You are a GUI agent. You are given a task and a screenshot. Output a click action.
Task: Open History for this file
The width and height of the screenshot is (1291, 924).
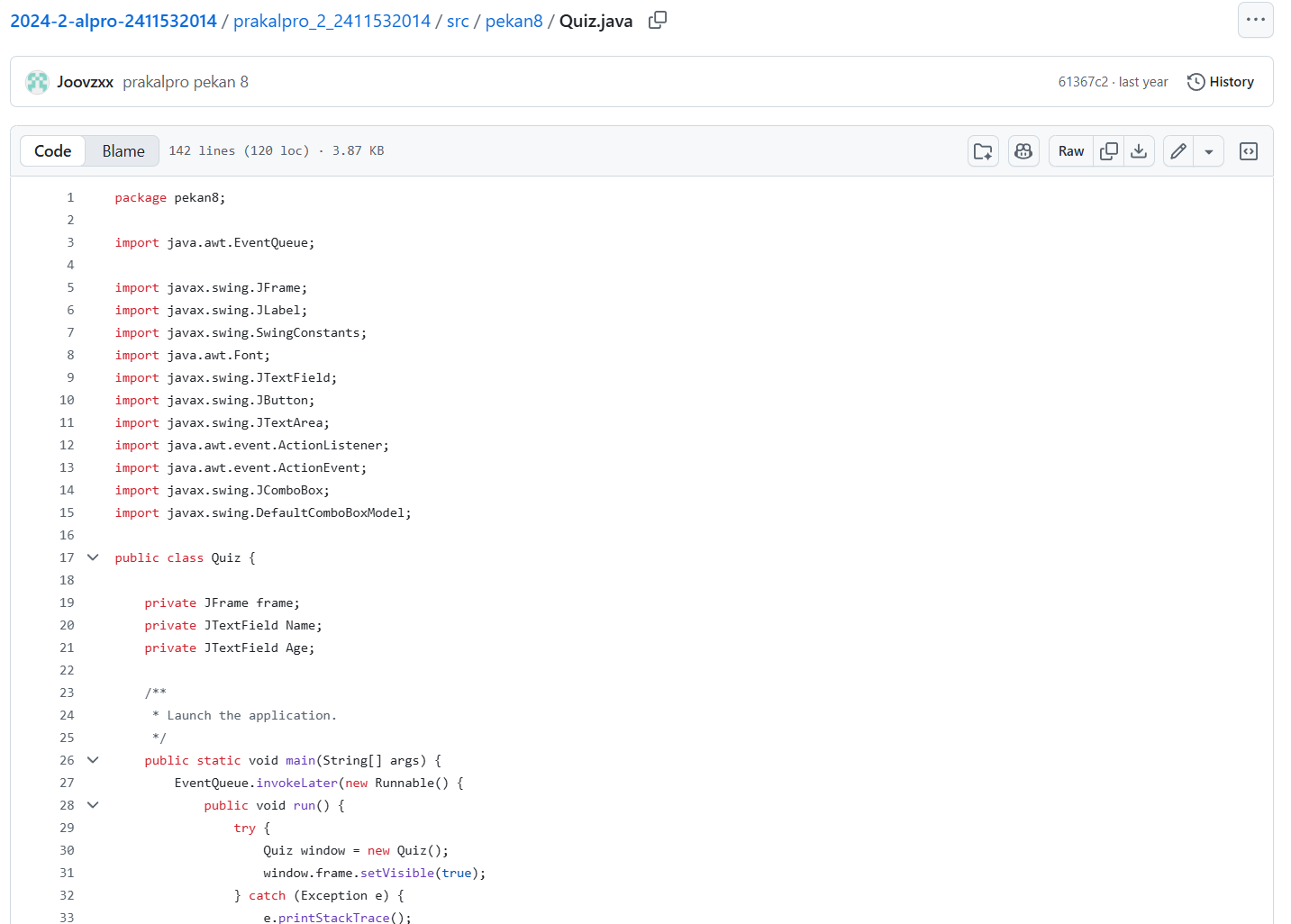click(1221, 82)
